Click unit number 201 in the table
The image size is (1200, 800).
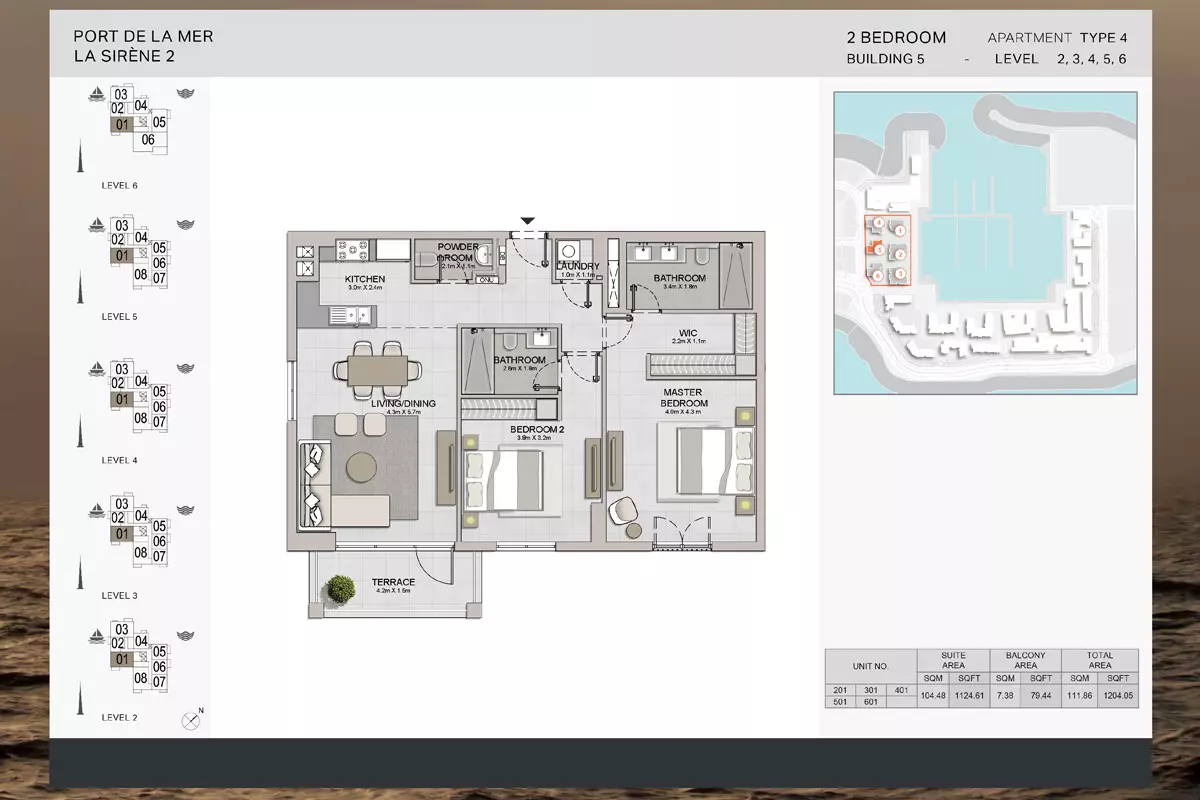point(841,691)
